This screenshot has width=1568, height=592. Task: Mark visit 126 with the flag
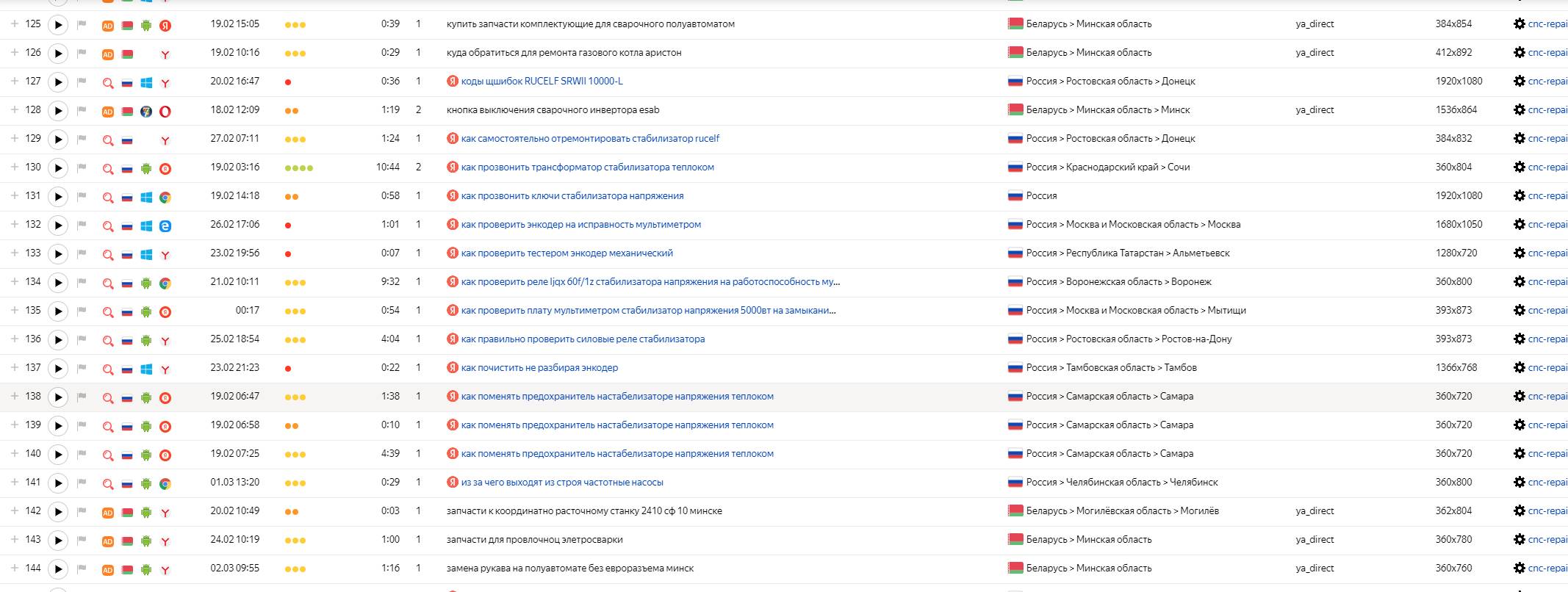click(x=82, y=53)
